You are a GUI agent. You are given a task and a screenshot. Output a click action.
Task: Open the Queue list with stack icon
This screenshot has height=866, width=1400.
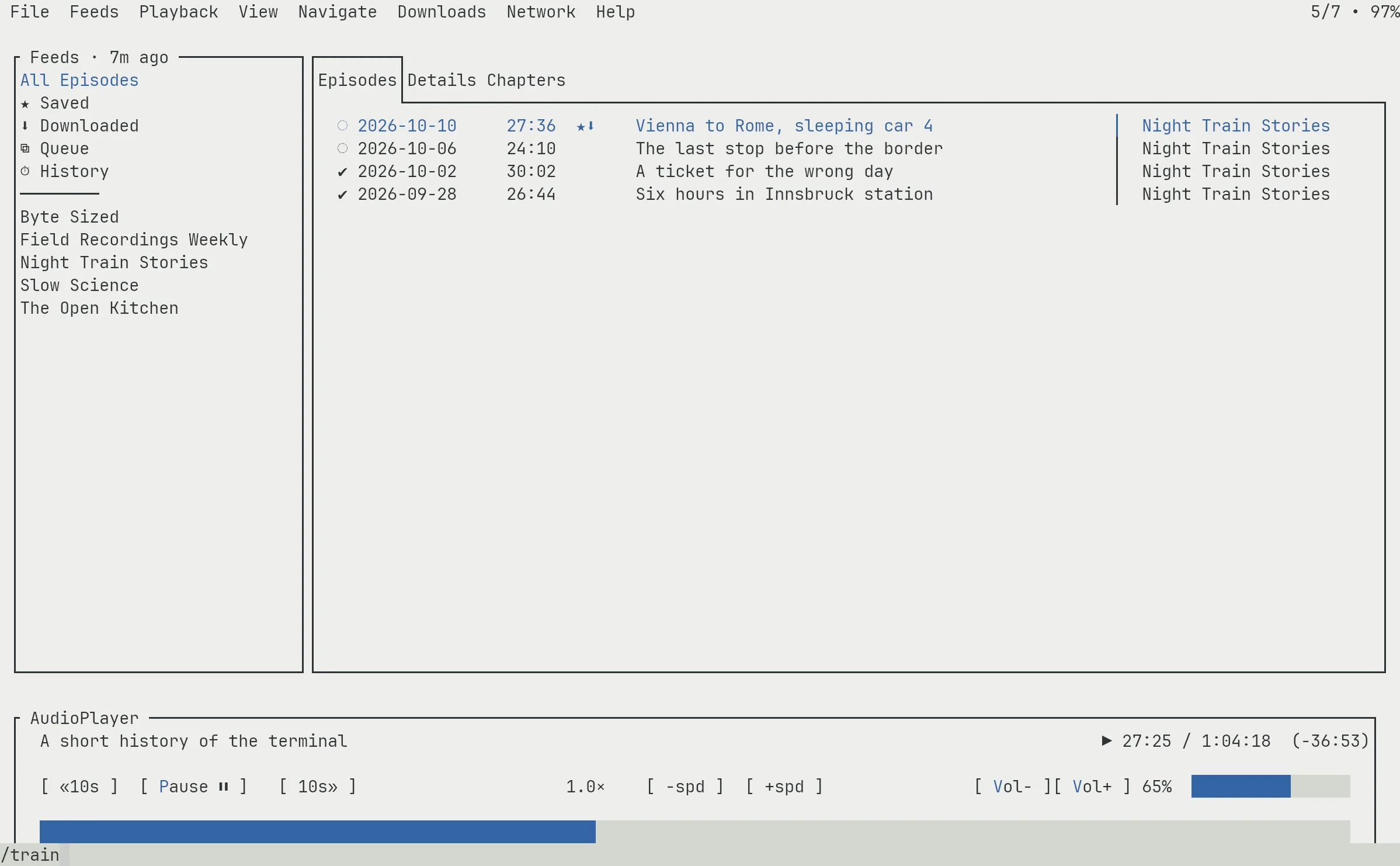coord(55,148)
